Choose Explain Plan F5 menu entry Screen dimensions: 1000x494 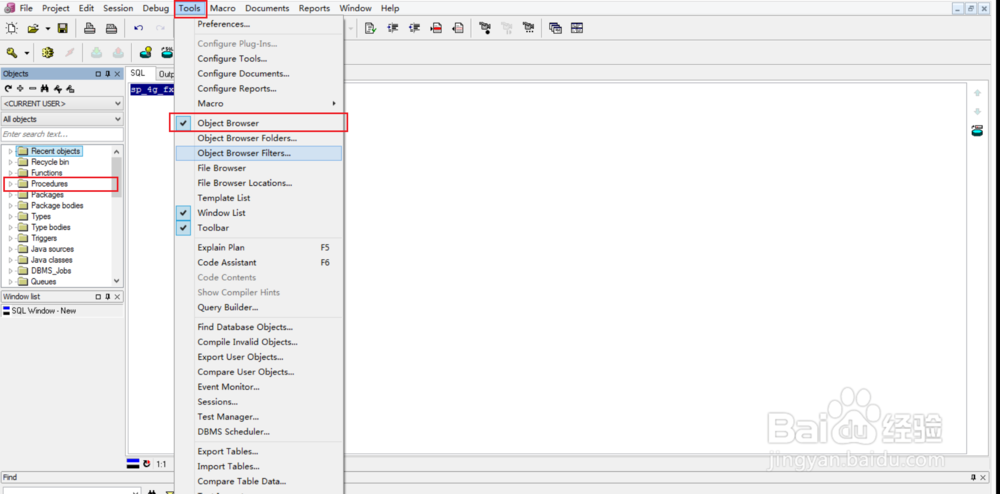click(260, 247)
